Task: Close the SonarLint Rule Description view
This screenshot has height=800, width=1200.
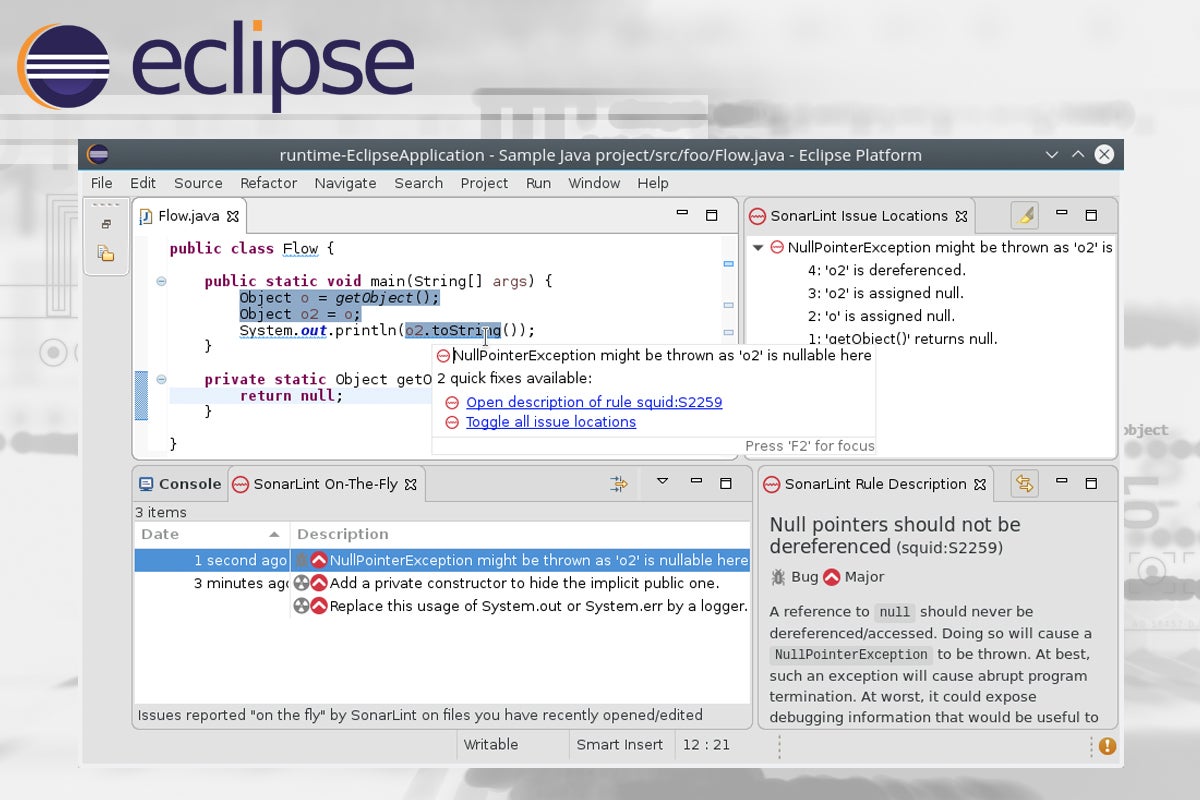Action: click(980, 484)
